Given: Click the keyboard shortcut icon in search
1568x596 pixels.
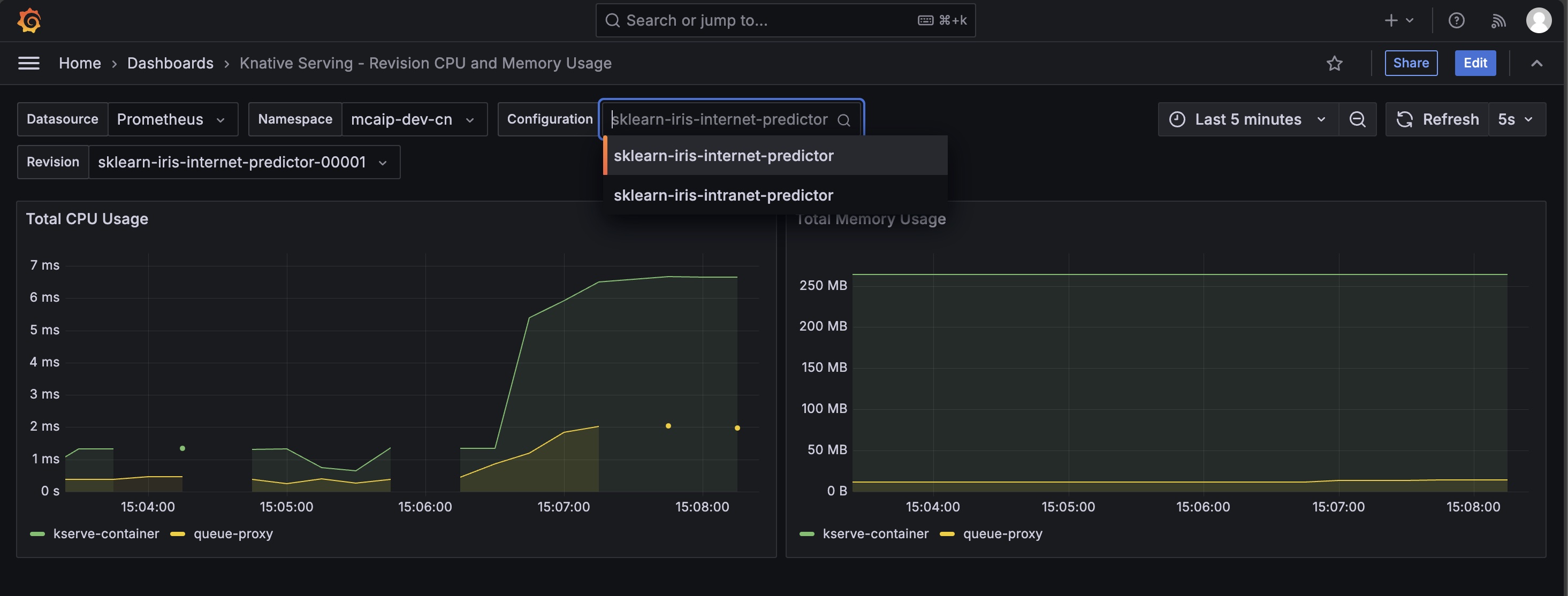Looking at the screenshot, I should [925, 21].
